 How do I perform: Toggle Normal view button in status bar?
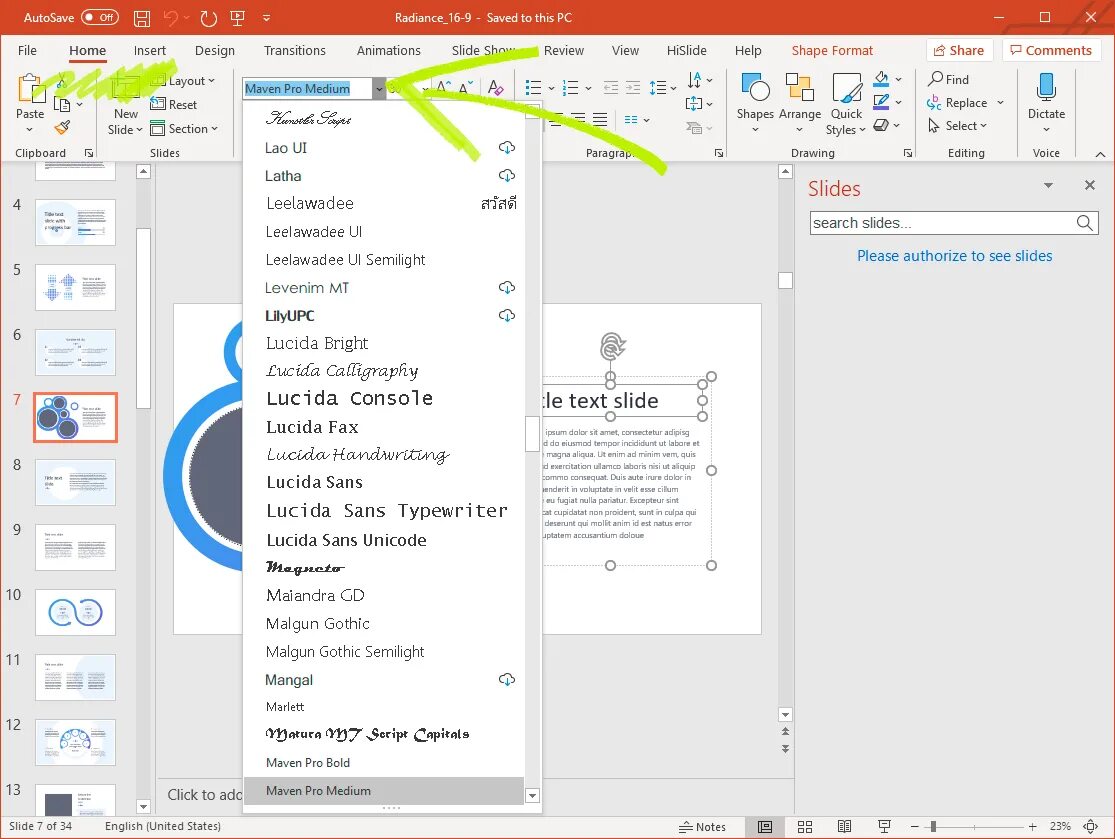765,826
